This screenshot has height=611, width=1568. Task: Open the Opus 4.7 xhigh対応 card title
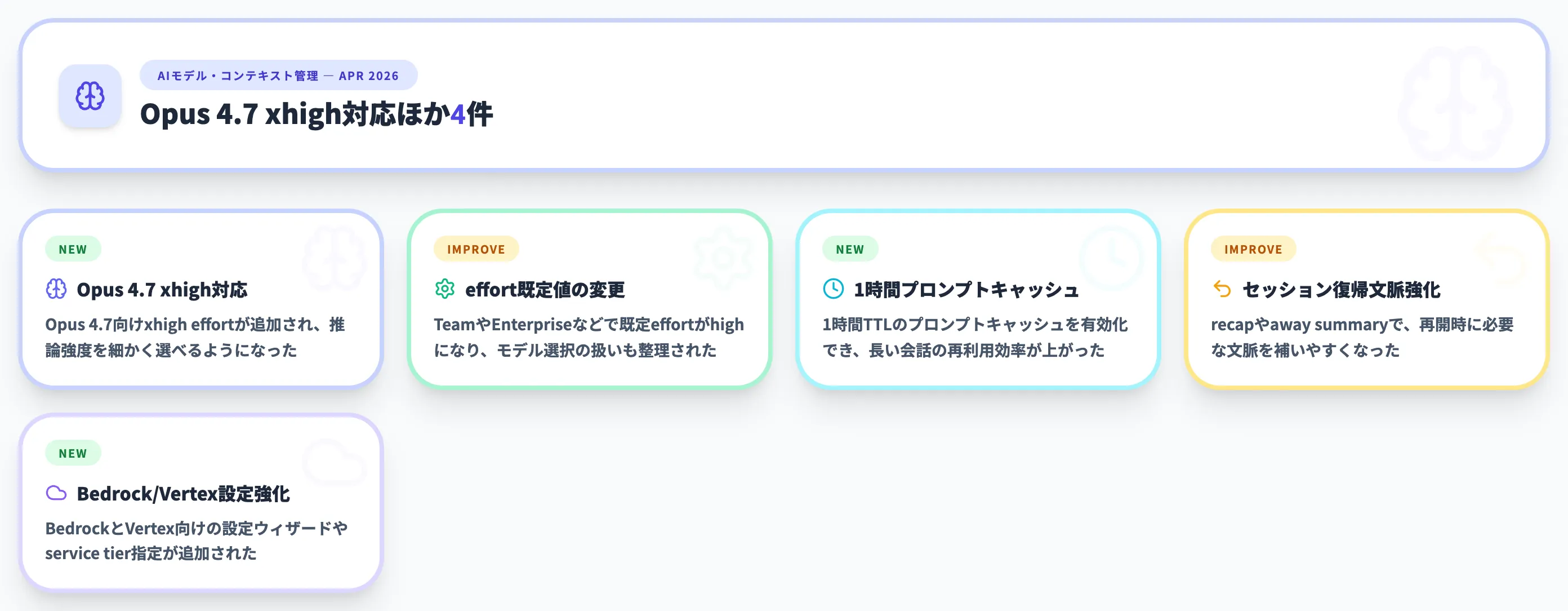pos(162,289)
